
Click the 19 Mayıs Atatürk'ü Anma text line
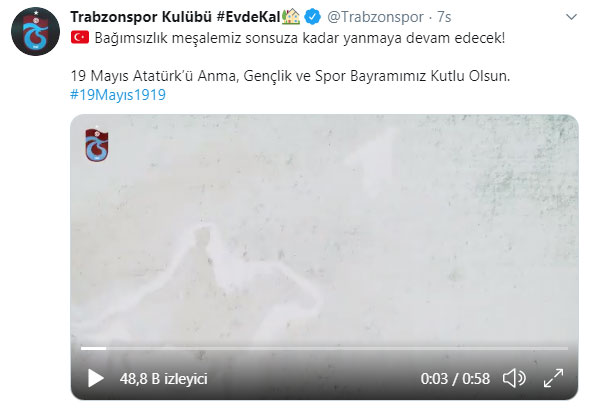290,76
